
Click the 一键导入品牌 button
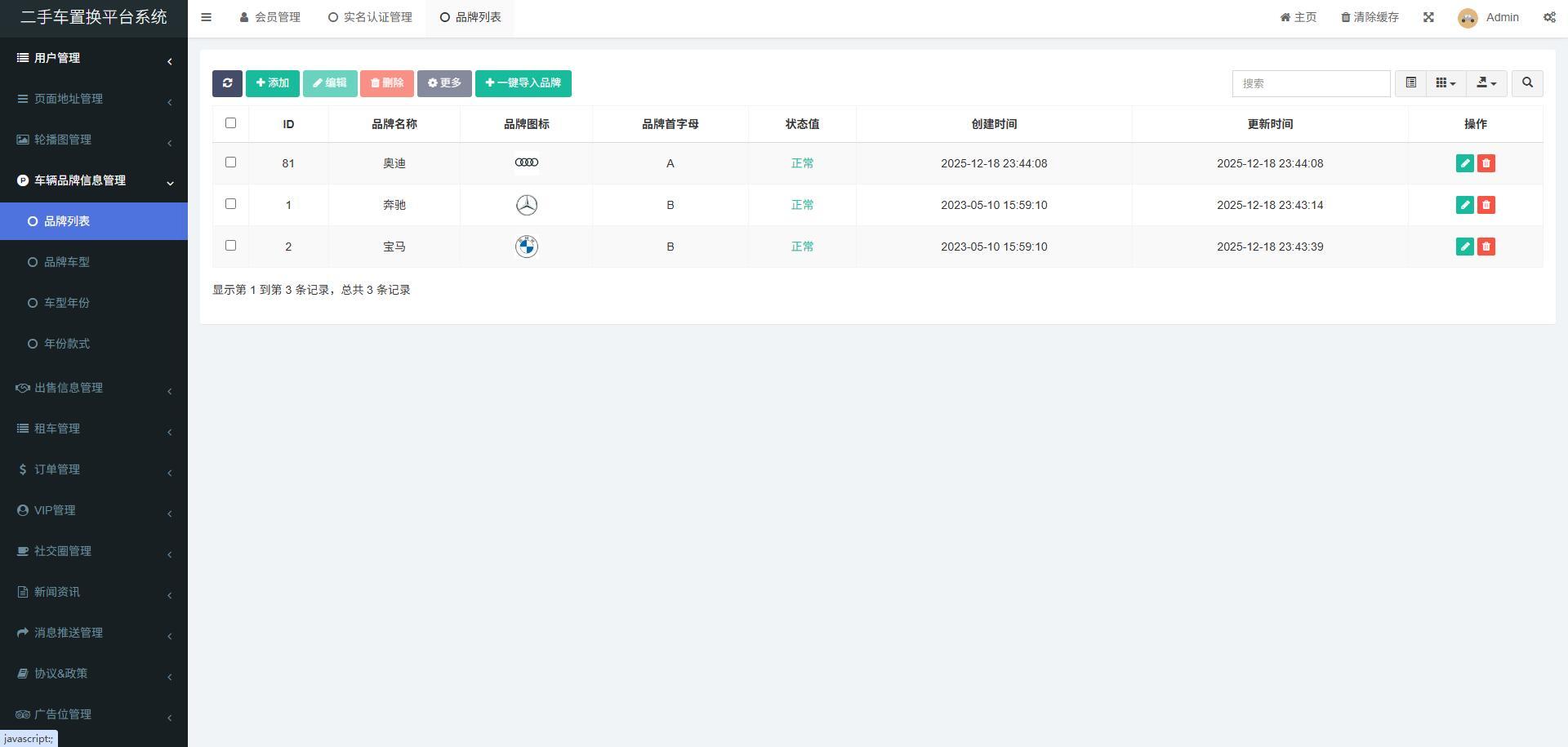[x=523, y=83]
